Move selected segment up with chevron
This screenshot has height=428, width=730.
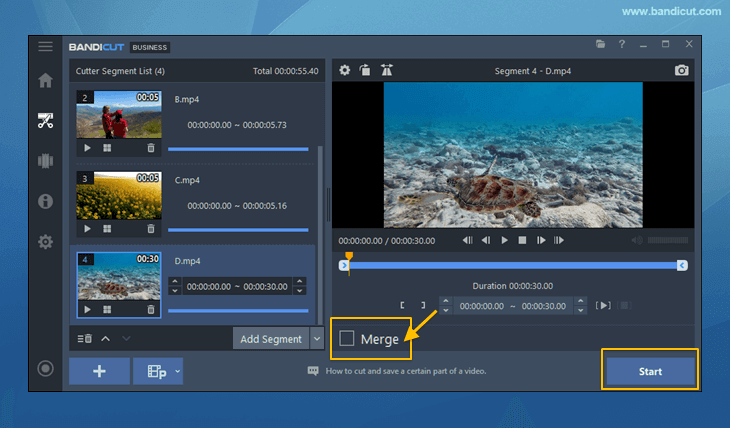106,339
